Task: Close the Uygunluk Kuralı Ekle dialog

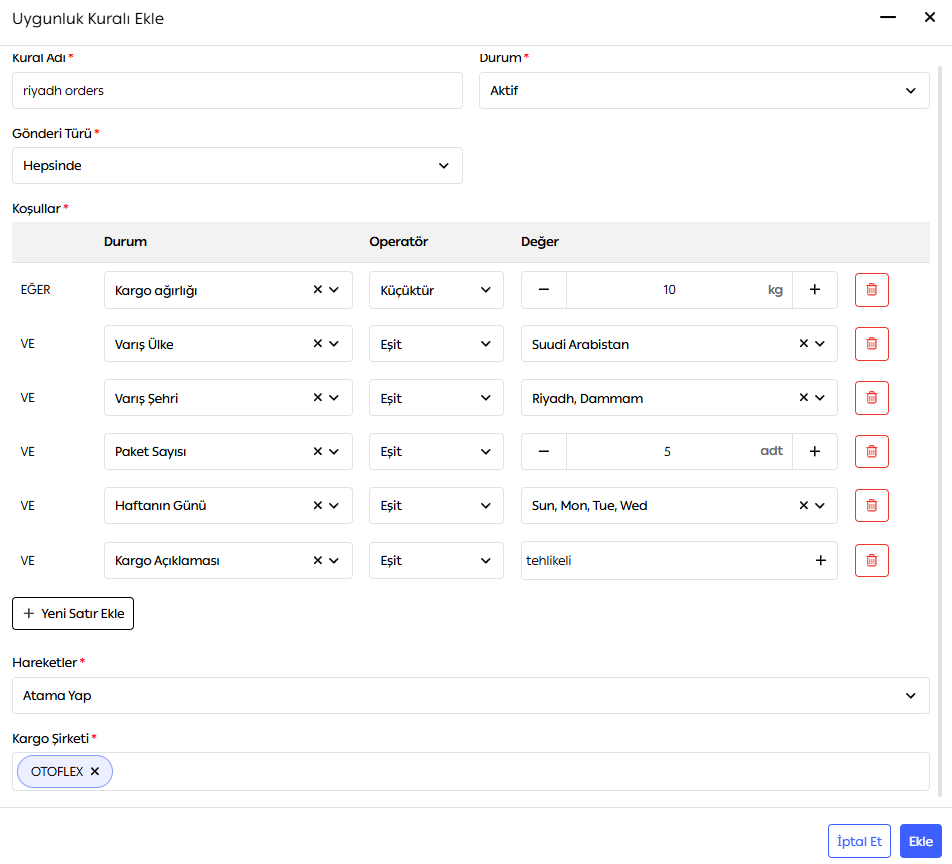Action: point(930,18)
